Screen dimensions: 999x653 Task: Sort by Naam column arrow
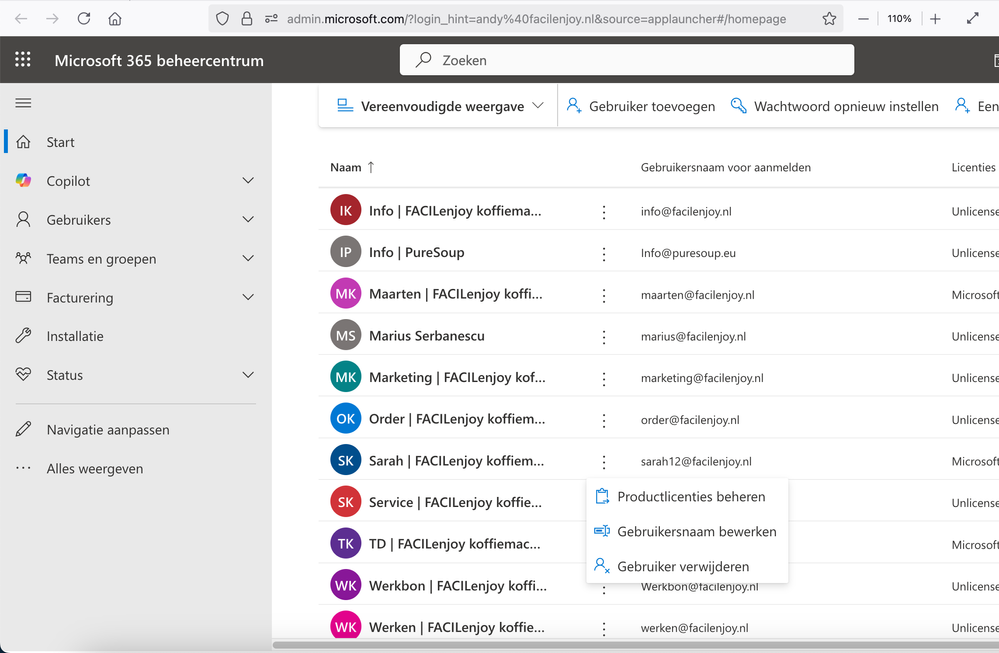[371, 168]
